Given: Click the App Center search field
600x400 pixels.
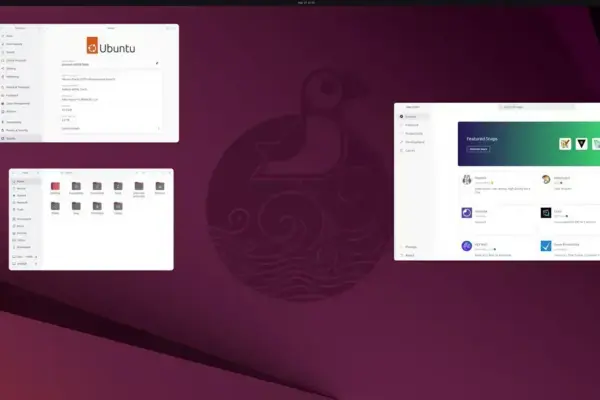Looking at the screenshot, I should click(x=536, y=107).
